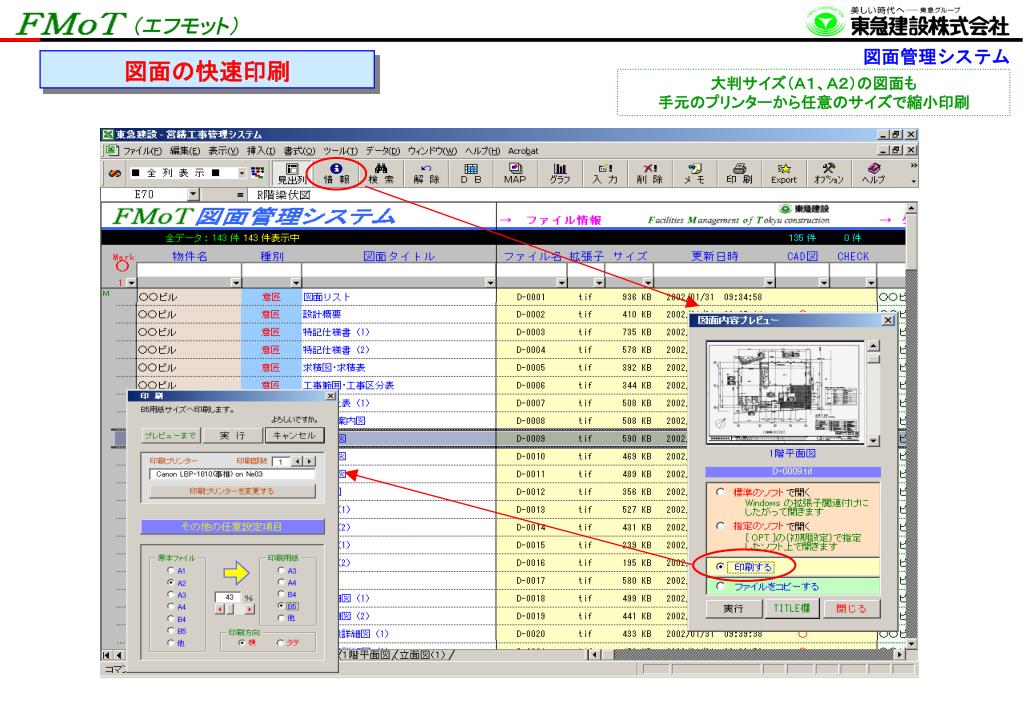The image size is (1023, 708).
Task: Open the オプション tools icon
Action: pos(829,174)
